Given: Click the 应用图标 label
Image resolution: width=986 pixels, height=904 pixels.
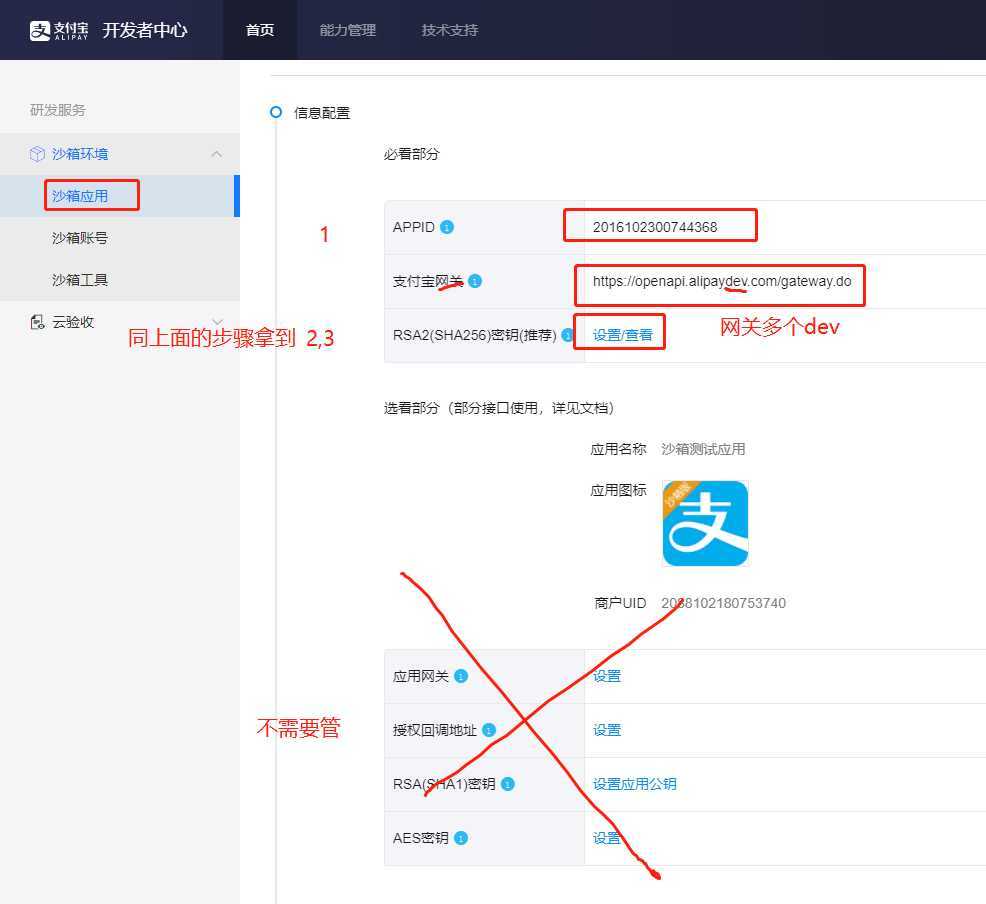Looking at the screenshot, I should [618, 490].
